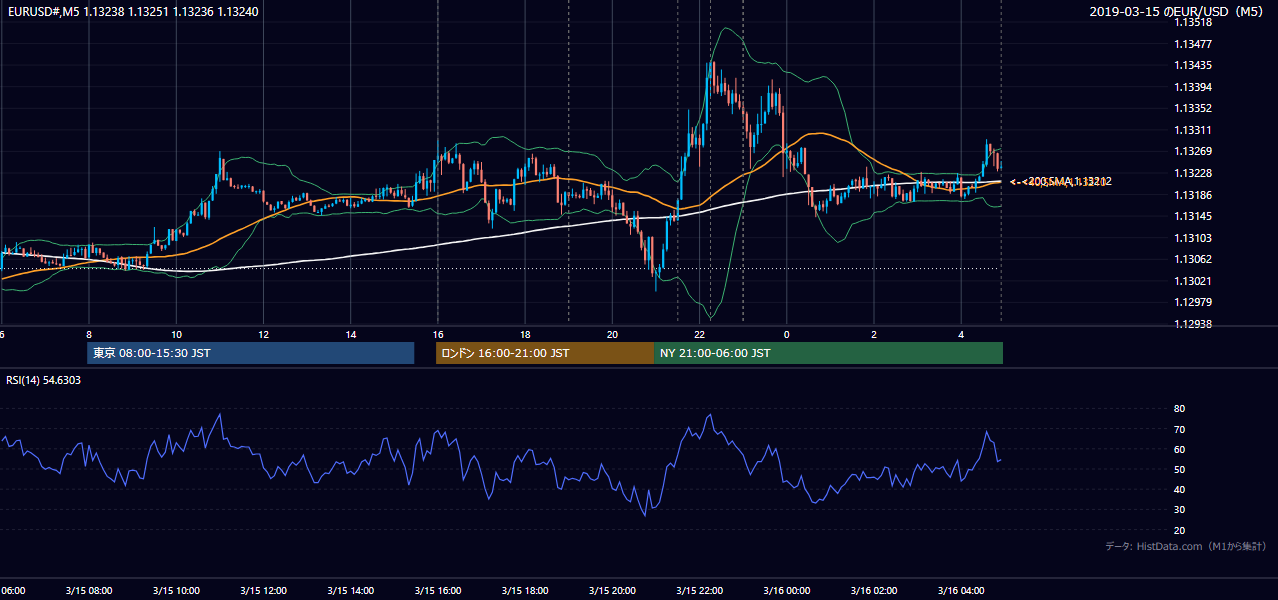Select the 3/16 04:00 date label

(x=961, y=590)
